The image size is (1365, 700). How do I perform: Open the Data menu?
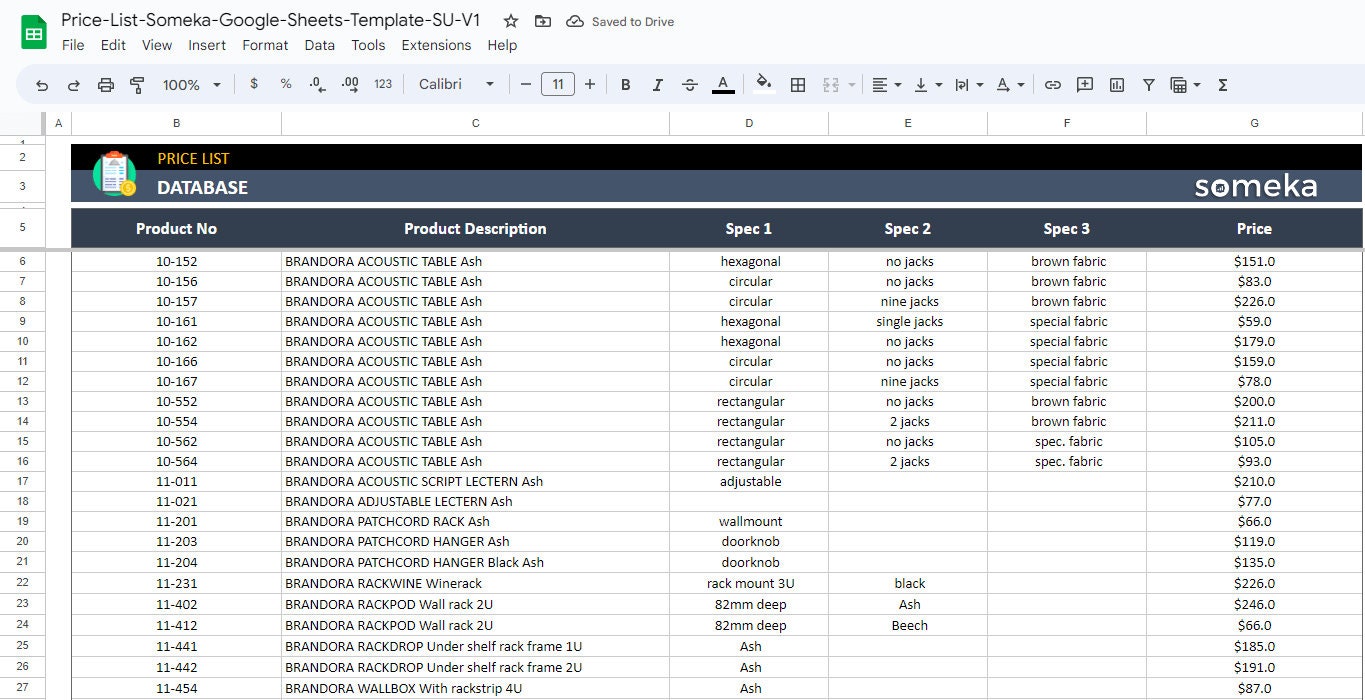click(x=319, y=45)
